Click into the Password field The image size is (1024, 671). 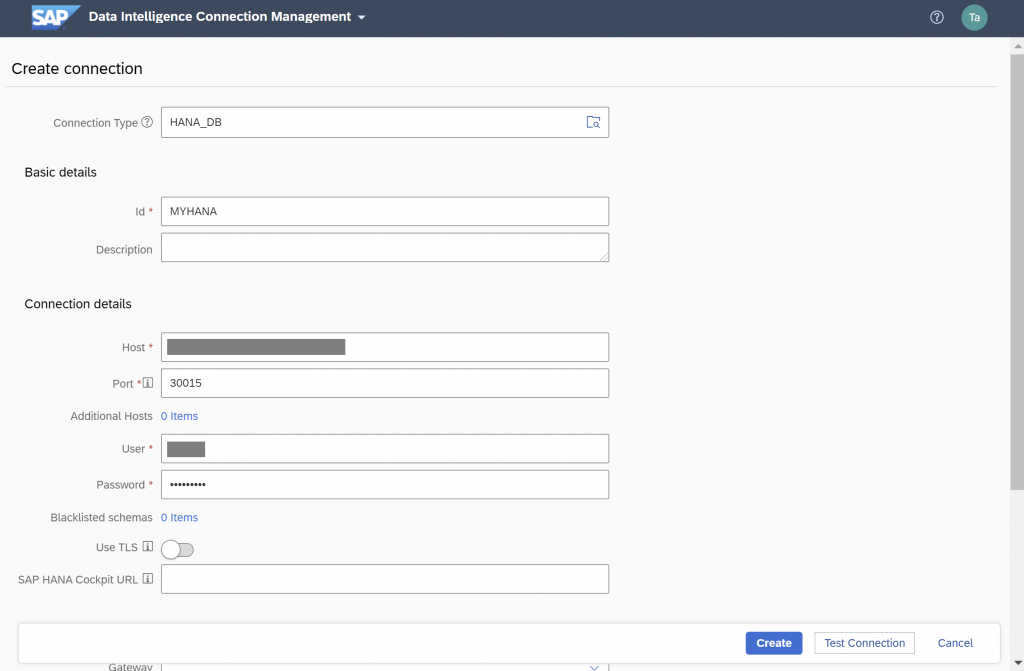[x=385, y=485]
